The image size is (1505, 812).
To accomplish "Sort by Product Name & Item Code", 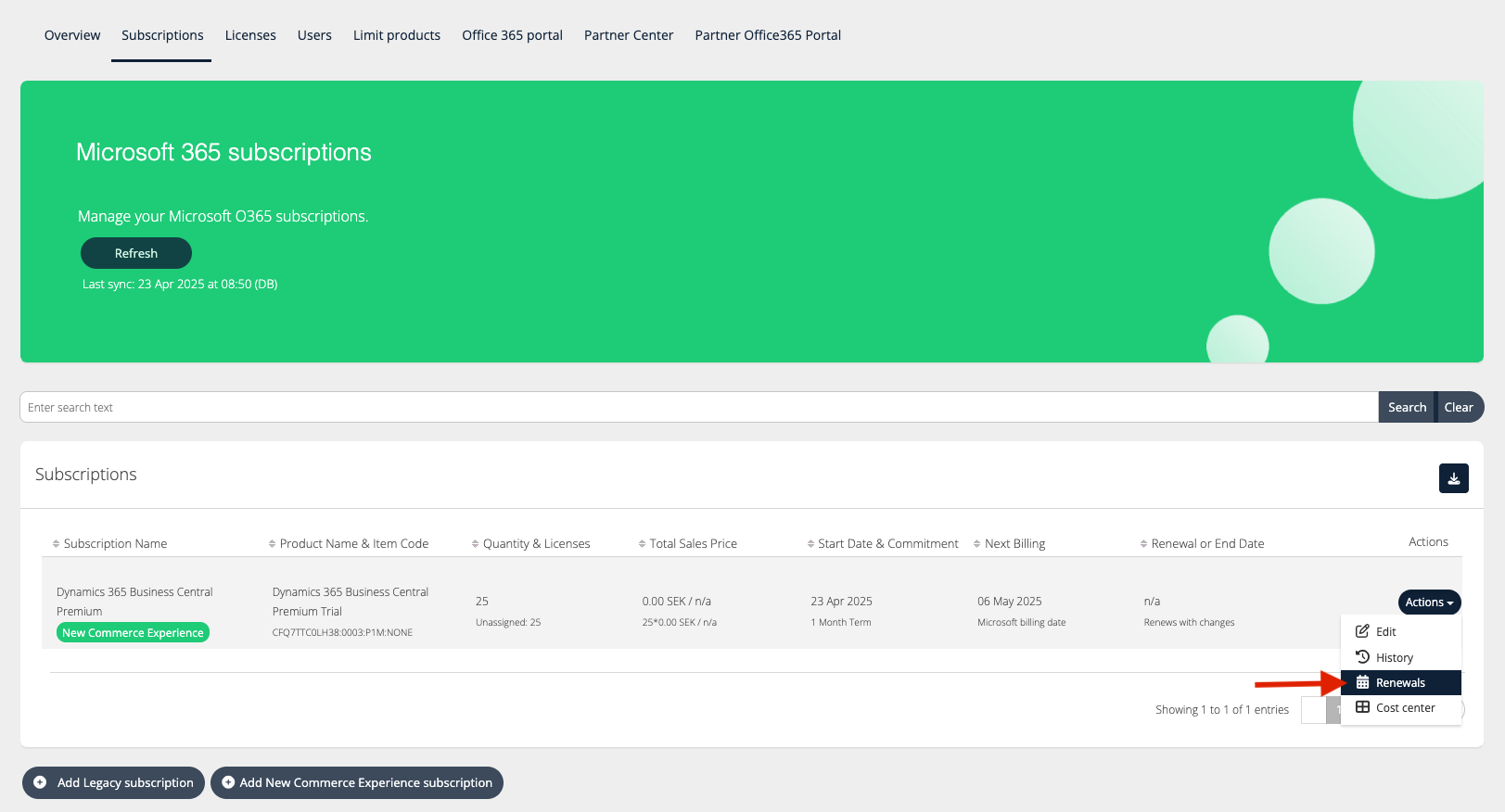I will 353,544.
